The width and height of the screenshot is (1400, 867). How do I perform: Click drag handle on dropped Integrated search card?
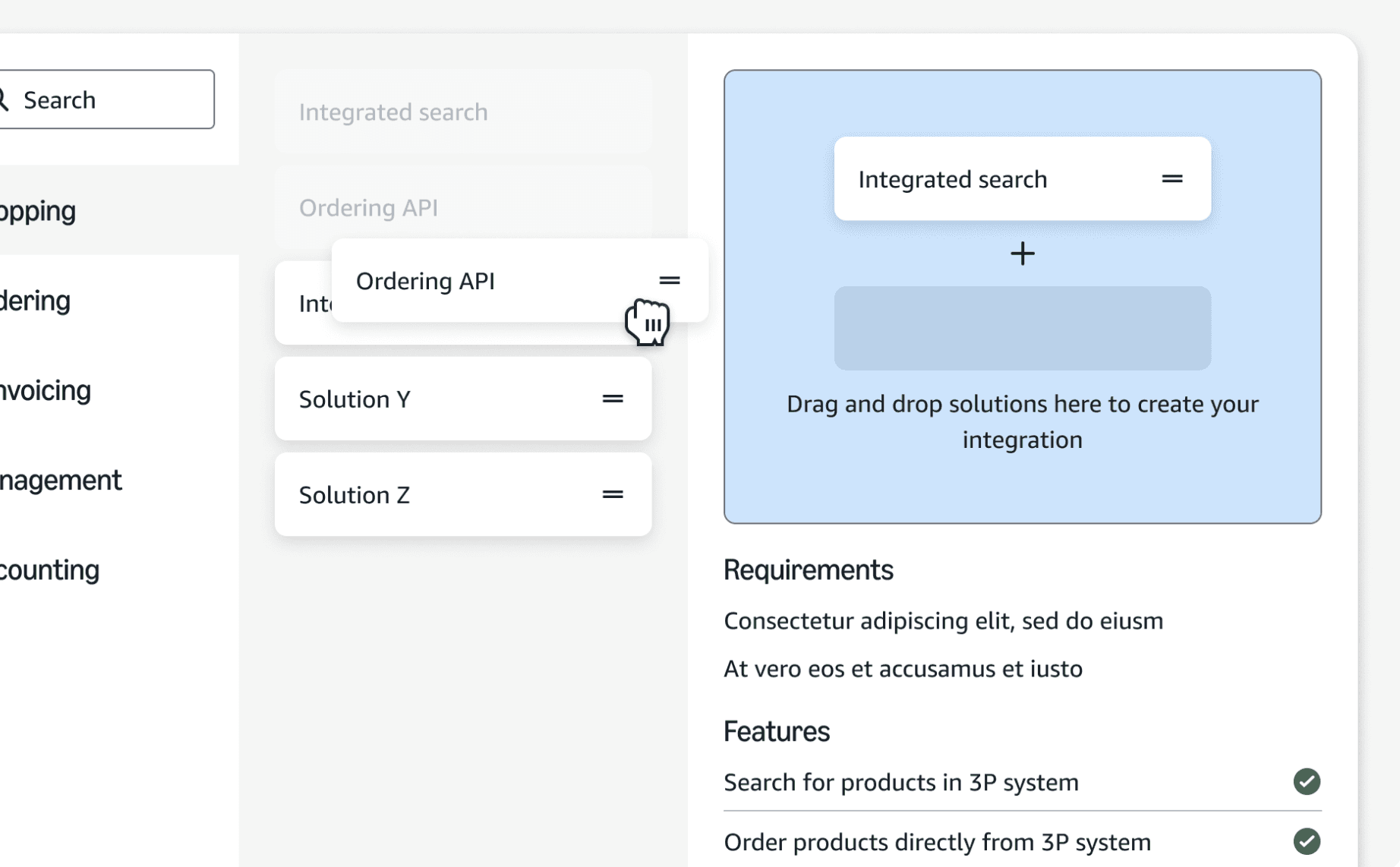point(1172,179)
